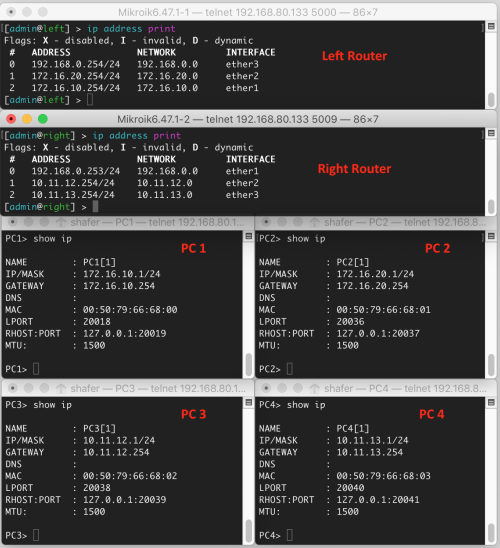Click the home folder icon in PC1 title bar
The image size is (500, 548).
(61, 222)
